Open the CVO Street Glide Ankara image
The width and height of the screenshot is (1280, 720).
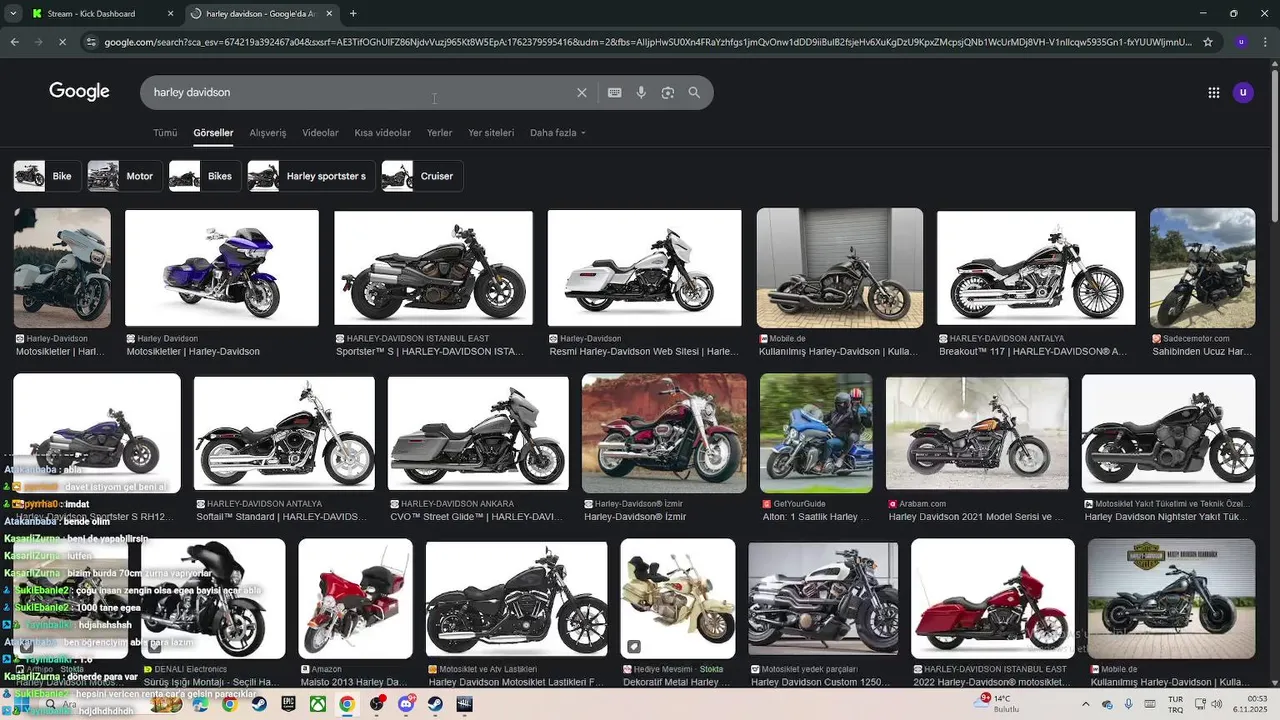[x=478, y=433]
